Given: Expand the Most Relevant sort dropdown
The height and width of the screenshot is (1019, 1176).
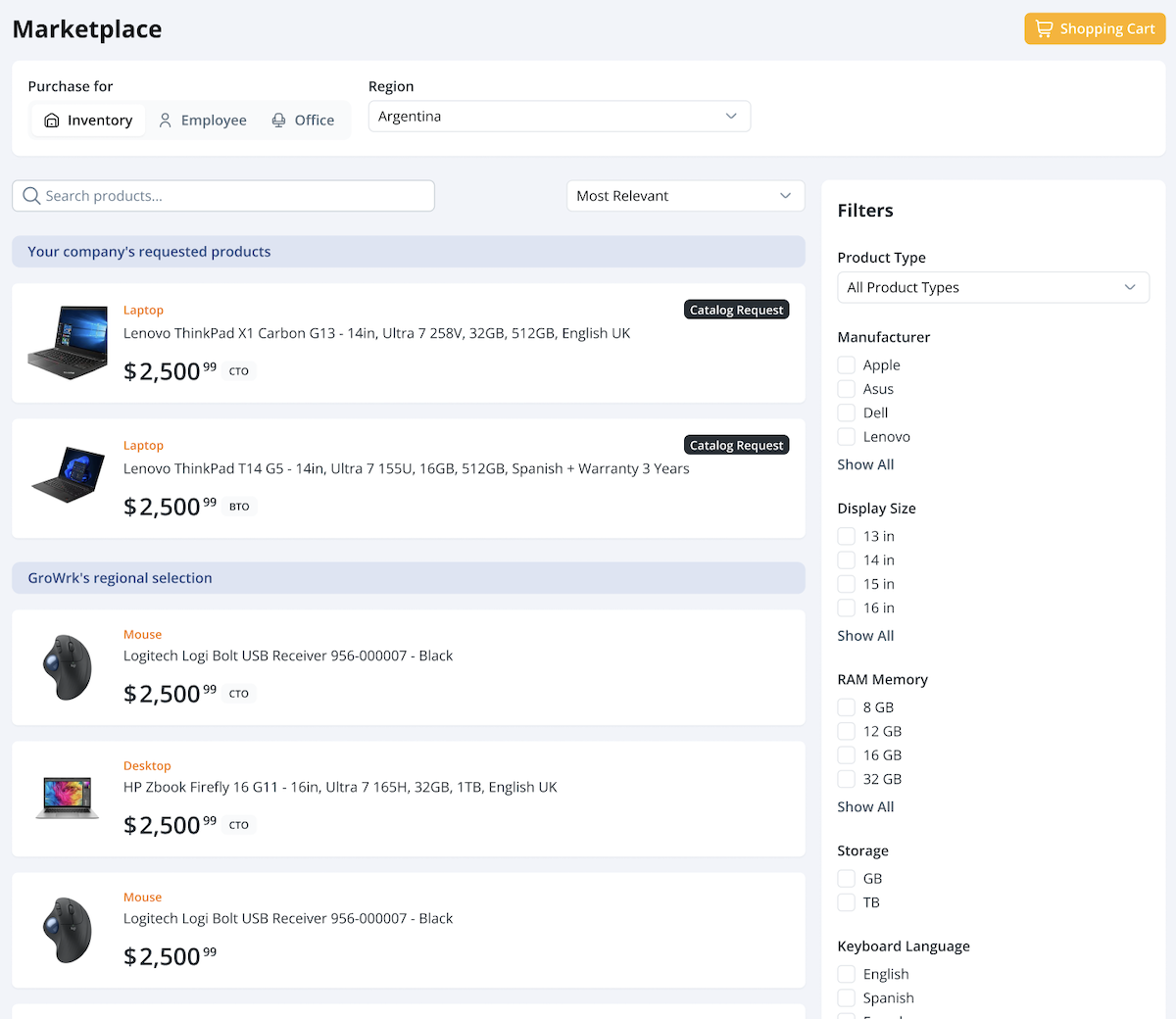Looking at the screenshot, I should point(685,196).
